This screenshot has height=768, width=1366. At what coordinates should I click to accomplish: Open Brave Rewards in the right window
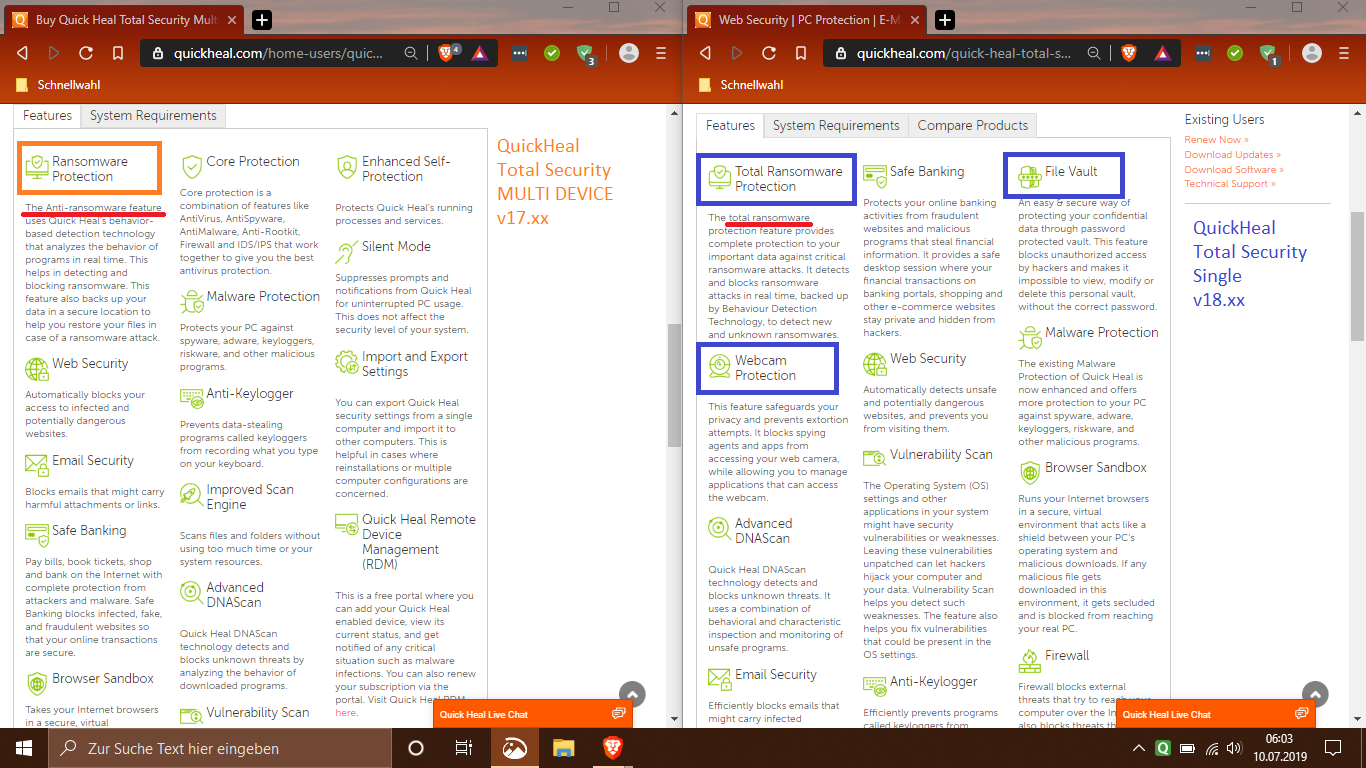click(1161, 53)
